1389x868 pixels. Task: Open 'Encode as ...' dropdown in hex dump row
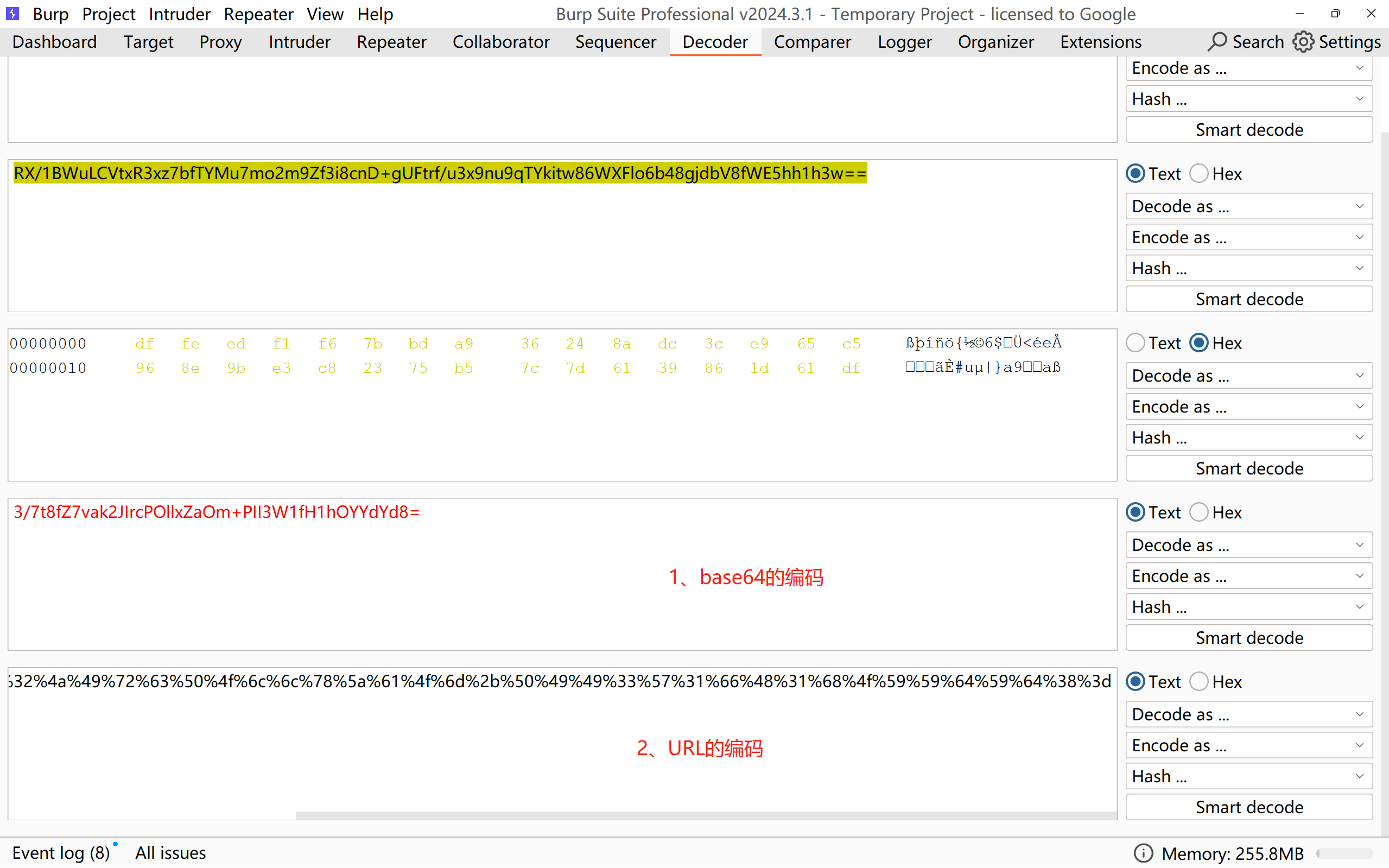tap(1249, 407)
